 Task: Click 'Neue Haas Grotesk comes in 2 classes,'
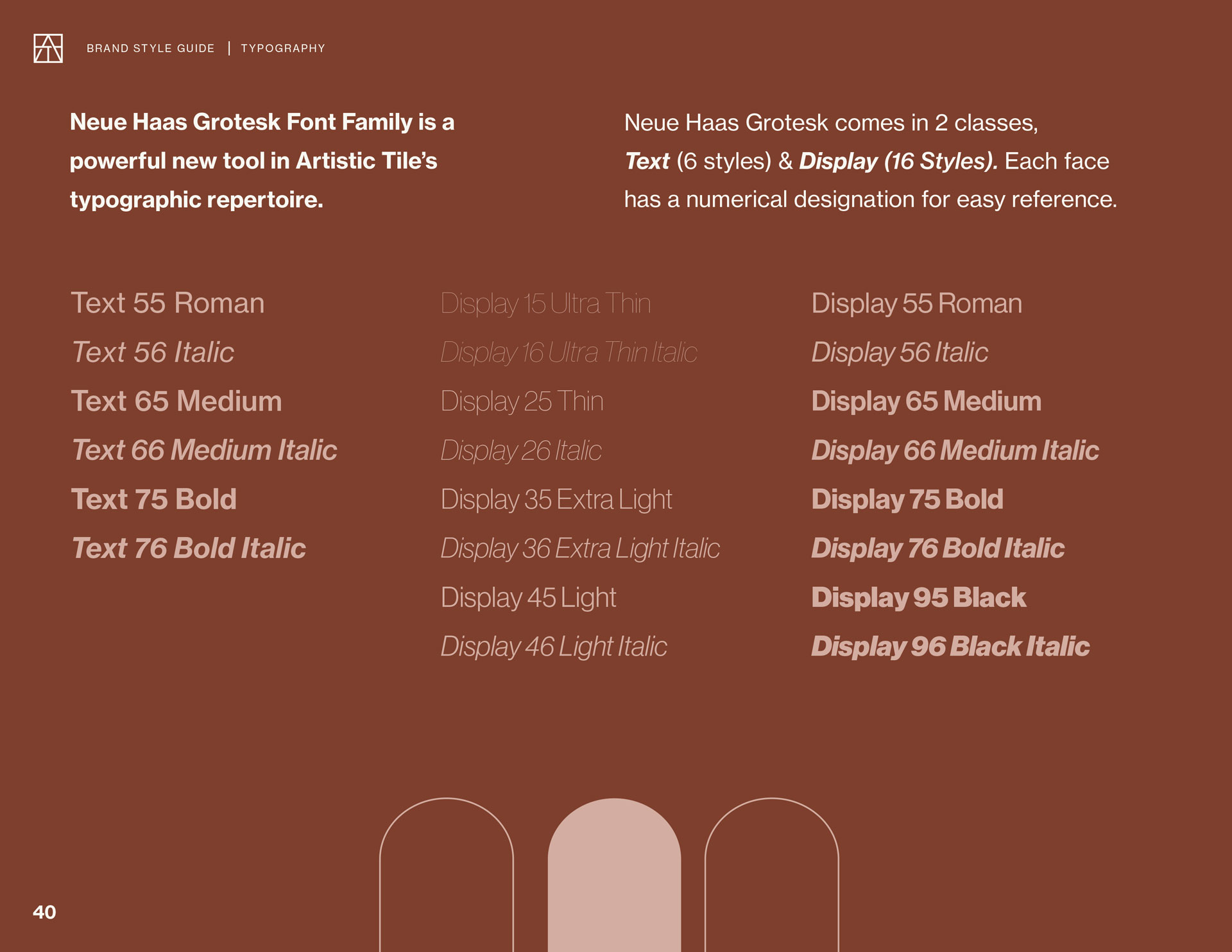point(831,123)
